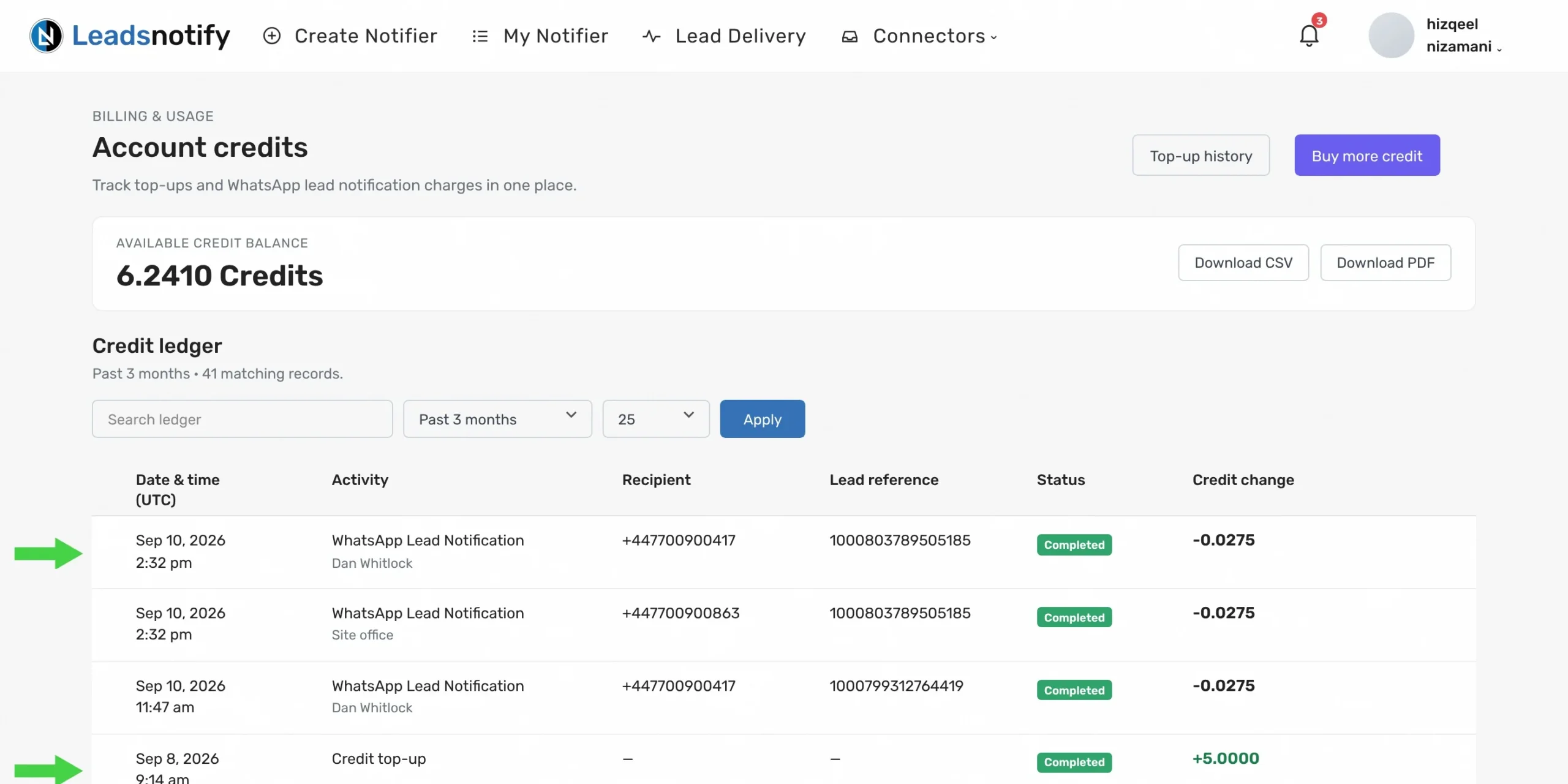1568x784 pixels.
Task: Click the +5.0000 credit change
Action: point(1225,758)
